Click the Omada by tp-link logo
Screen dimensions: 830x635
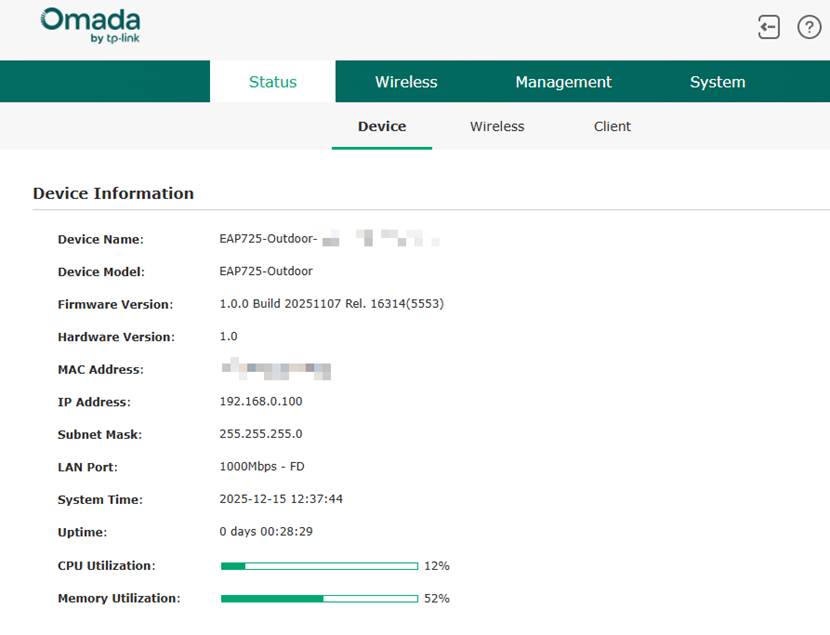[88, 23]
